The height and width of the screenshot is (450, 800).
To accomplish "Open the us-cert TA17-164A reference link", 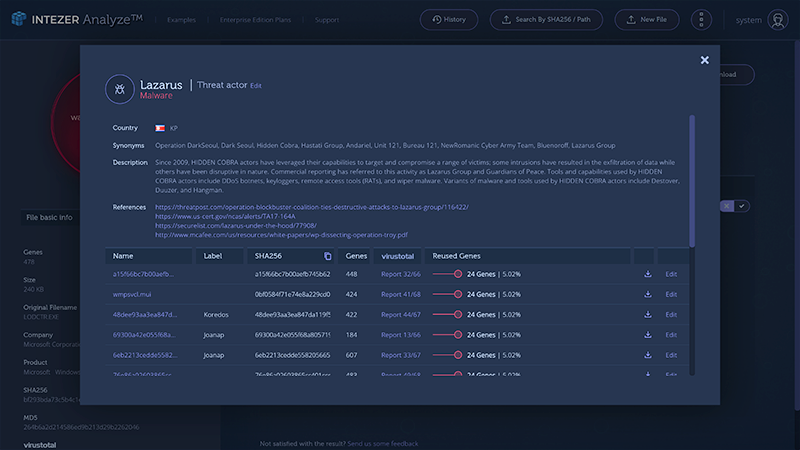I will tap(225, 216).
